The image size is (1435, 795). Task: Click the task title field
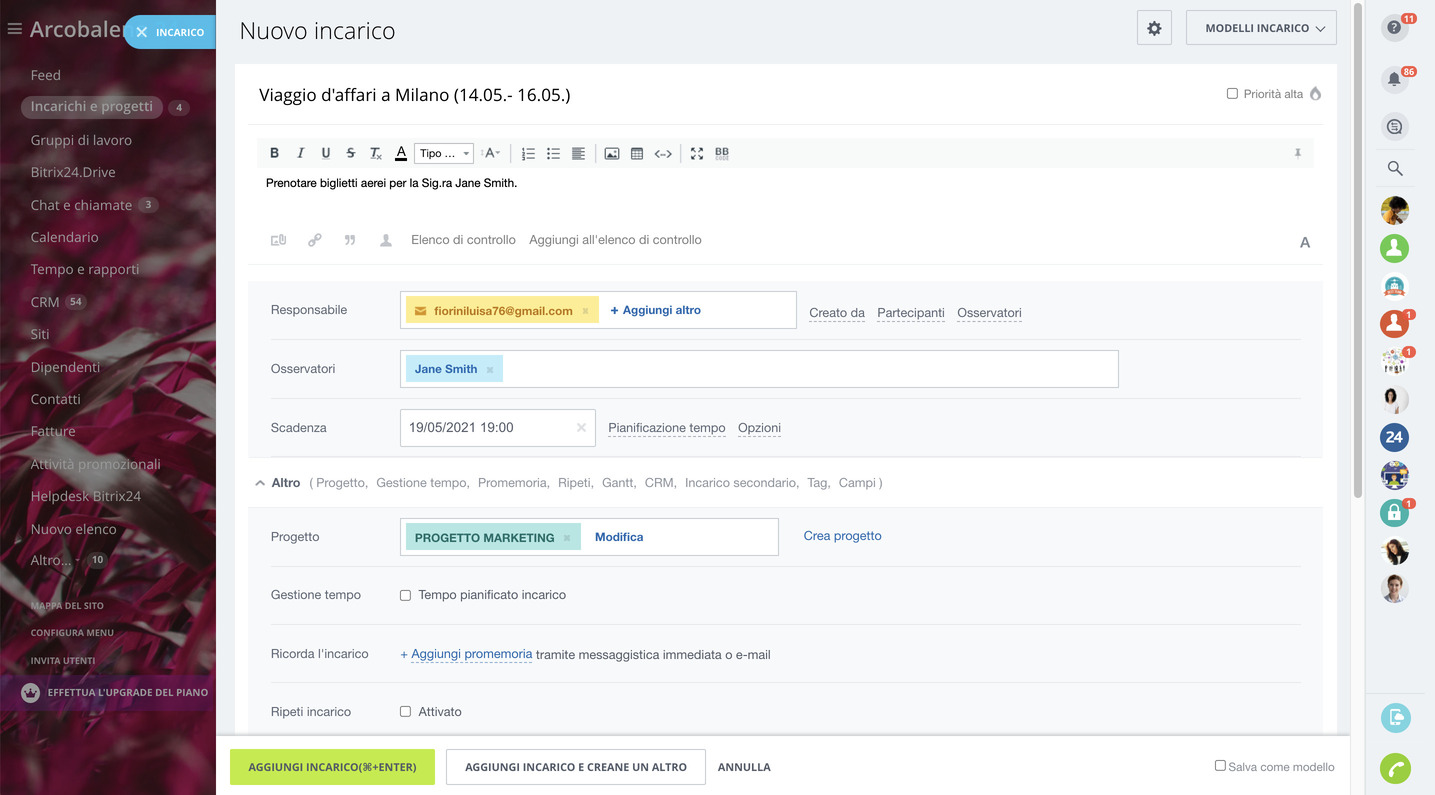coord(730,95)
